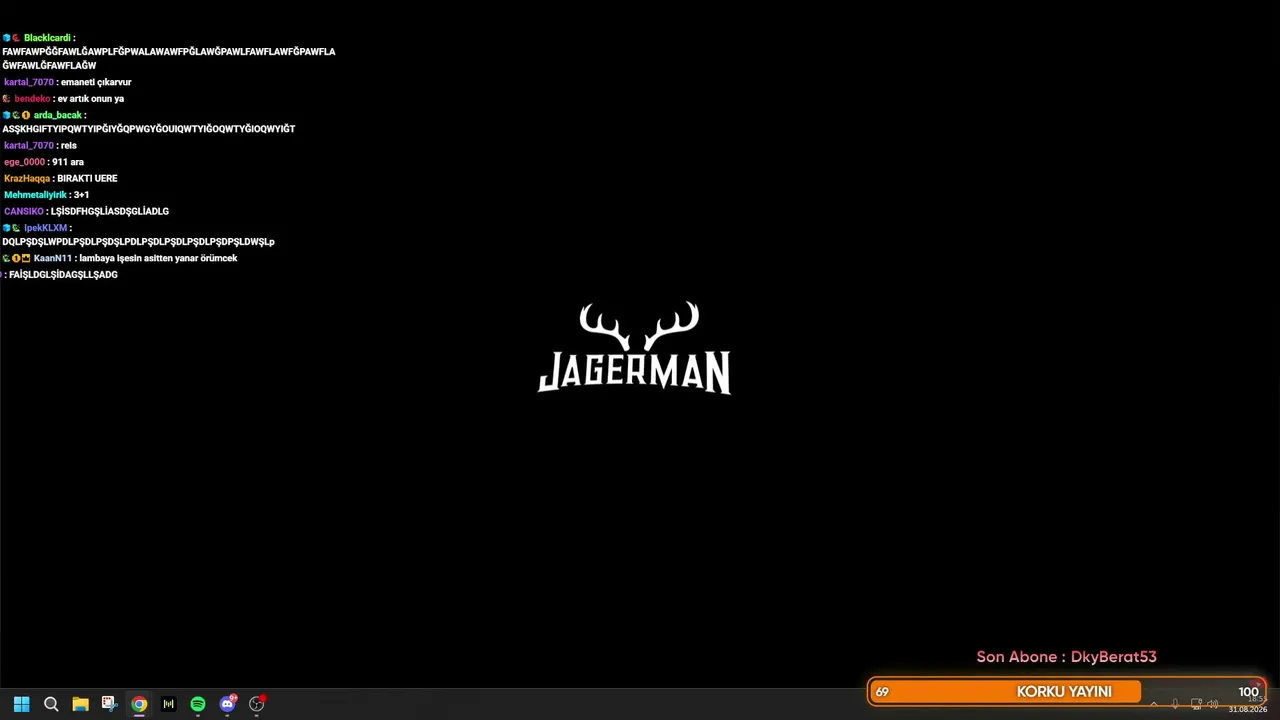The image size is (1280, 720).
Task: Click the Son Abone : DkyBerat53 text
Action: [1066, 657]
